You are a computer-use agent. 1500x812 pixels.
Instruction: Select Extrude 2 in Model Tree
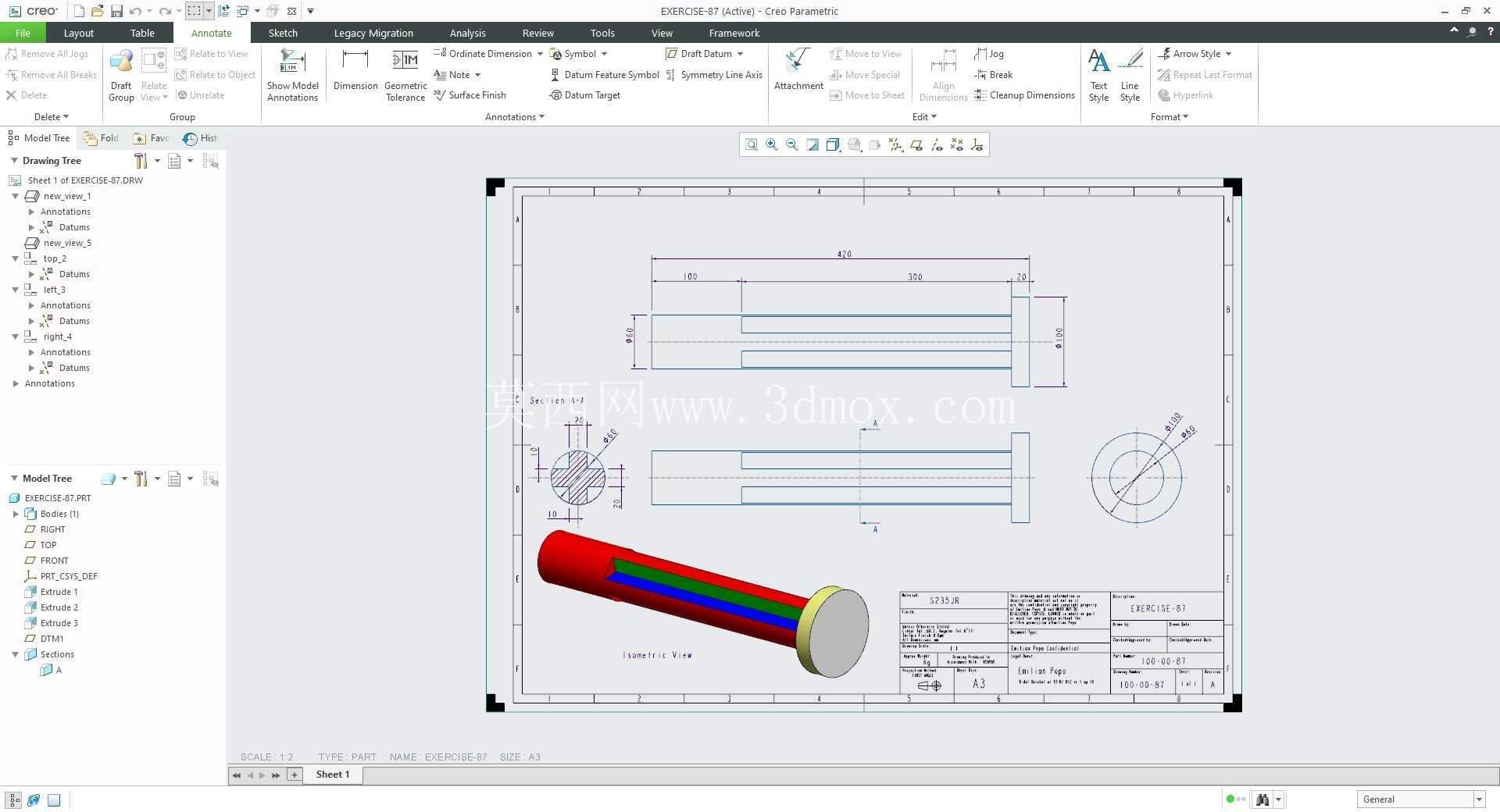pos(52,607)
